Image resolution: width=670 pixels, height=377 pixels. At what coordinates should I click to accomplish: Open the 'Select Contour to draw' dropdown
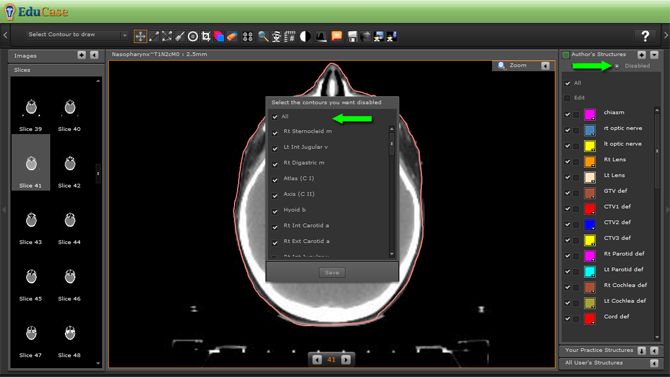click(x=77, y=35)
